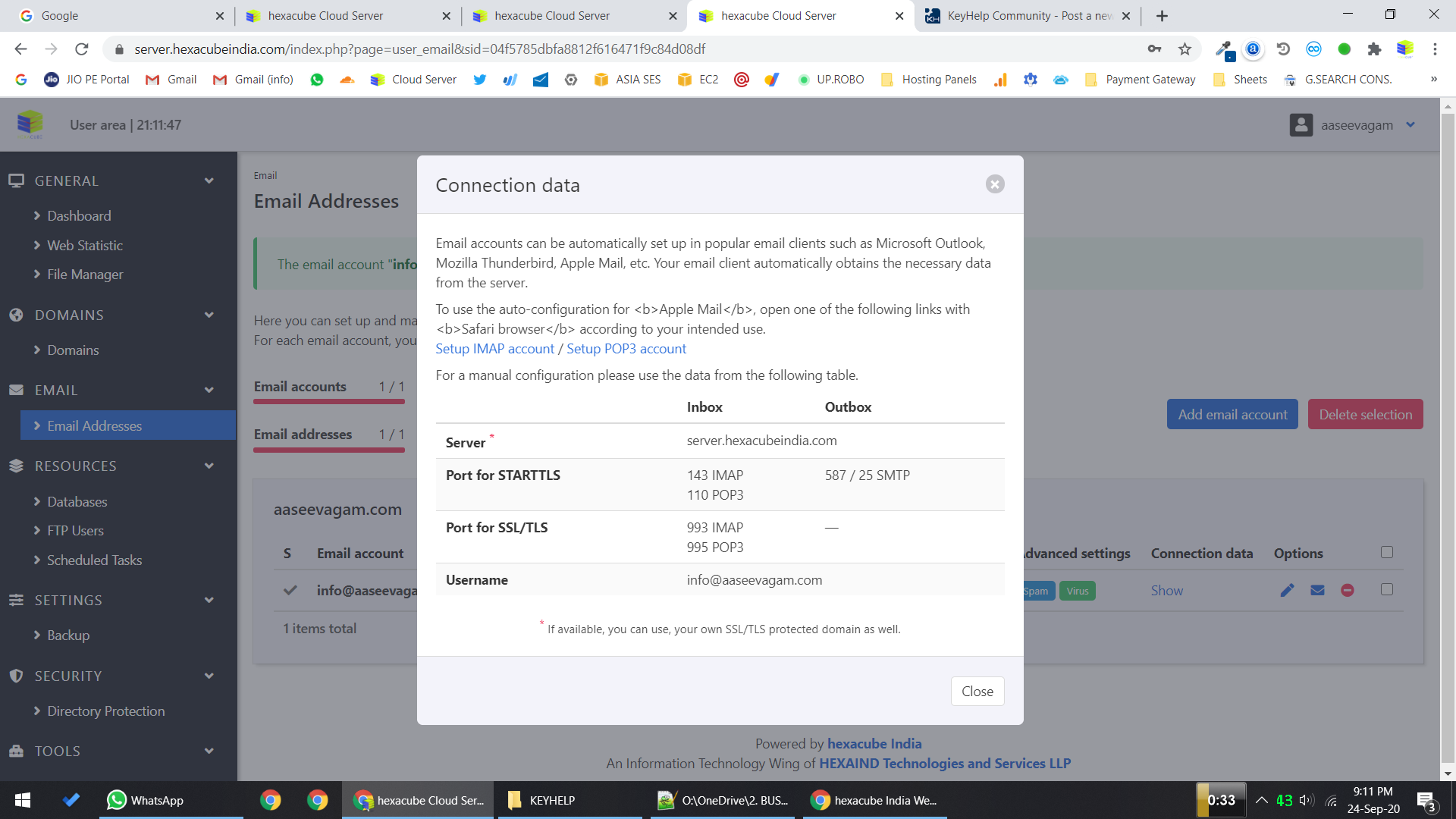Open Chrome extensions puzzle icon
1456x819 pixels.
coord(1374,49)
